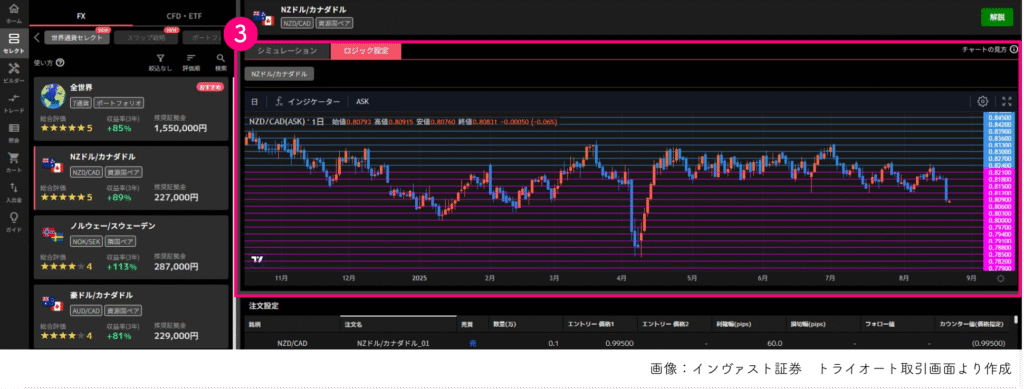Open the Guide lightbulb icon

click(14, 221)
